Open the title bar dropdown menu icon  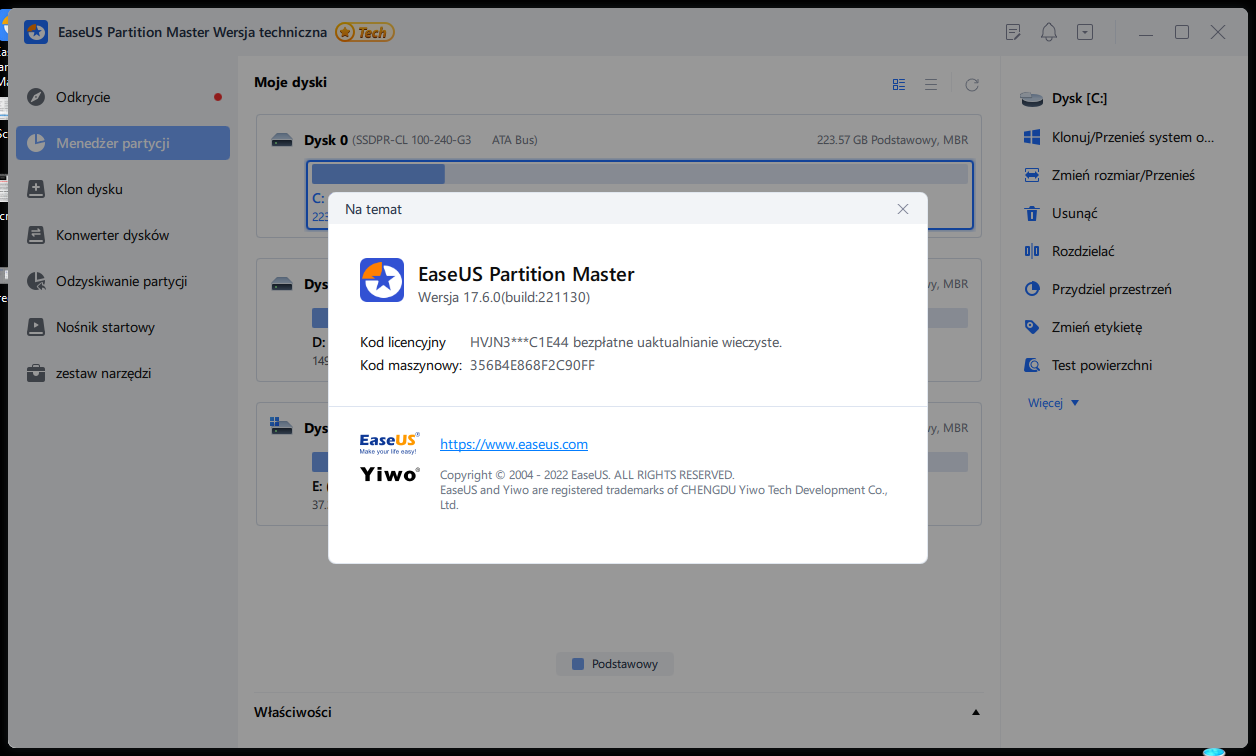click(x=1085, y=32)
